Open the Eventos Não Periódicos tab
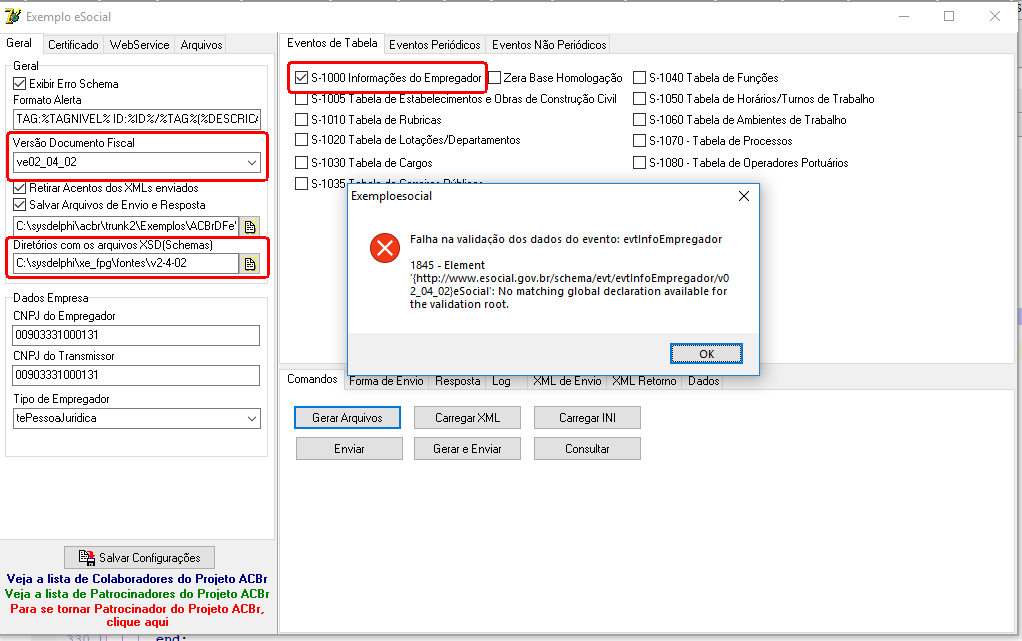Image resolution: width=1022 pixels, height=641 pixels. (549, 44)
